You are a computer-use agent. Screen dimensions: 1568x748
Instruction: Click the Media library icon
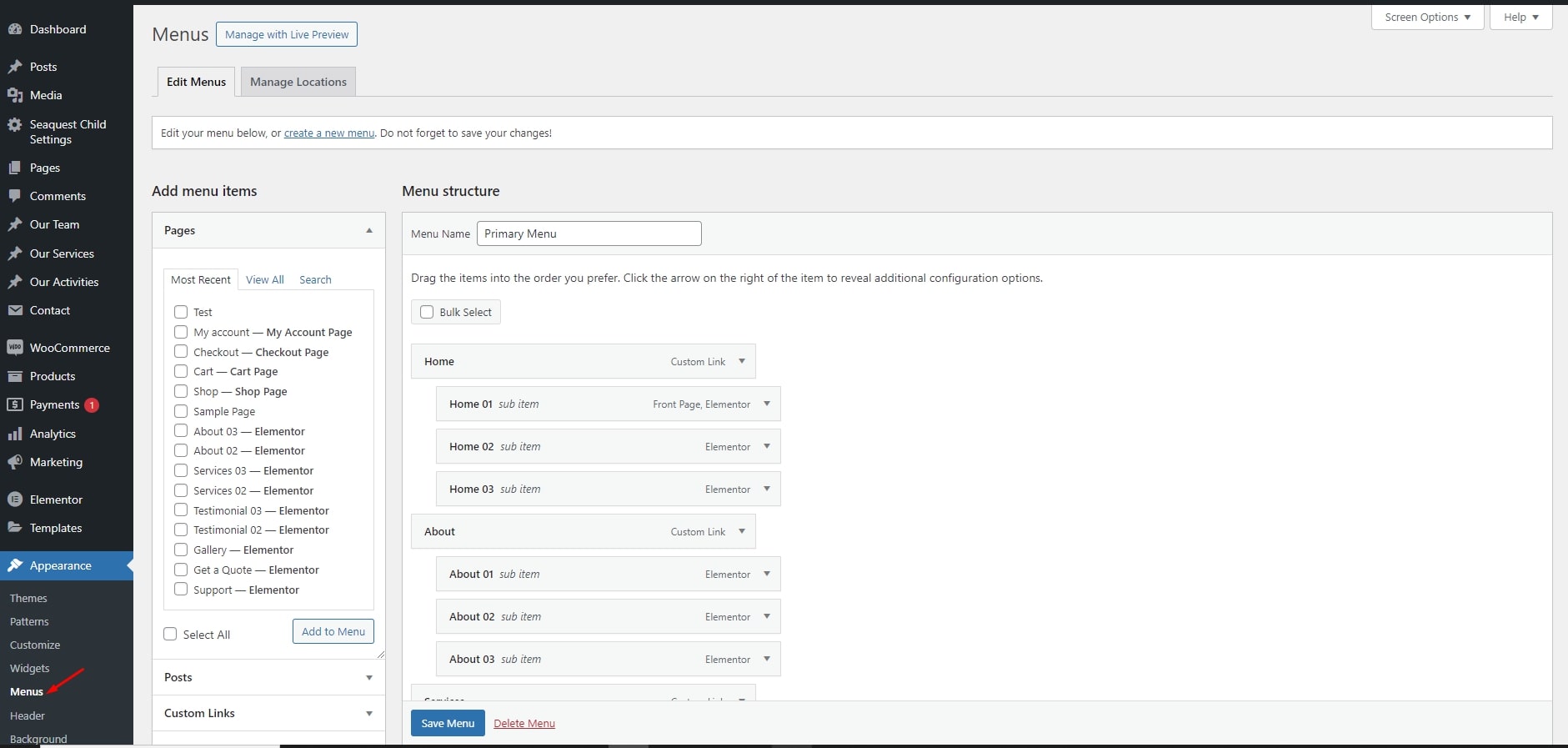pyautogui.click(x=15, y=95)
